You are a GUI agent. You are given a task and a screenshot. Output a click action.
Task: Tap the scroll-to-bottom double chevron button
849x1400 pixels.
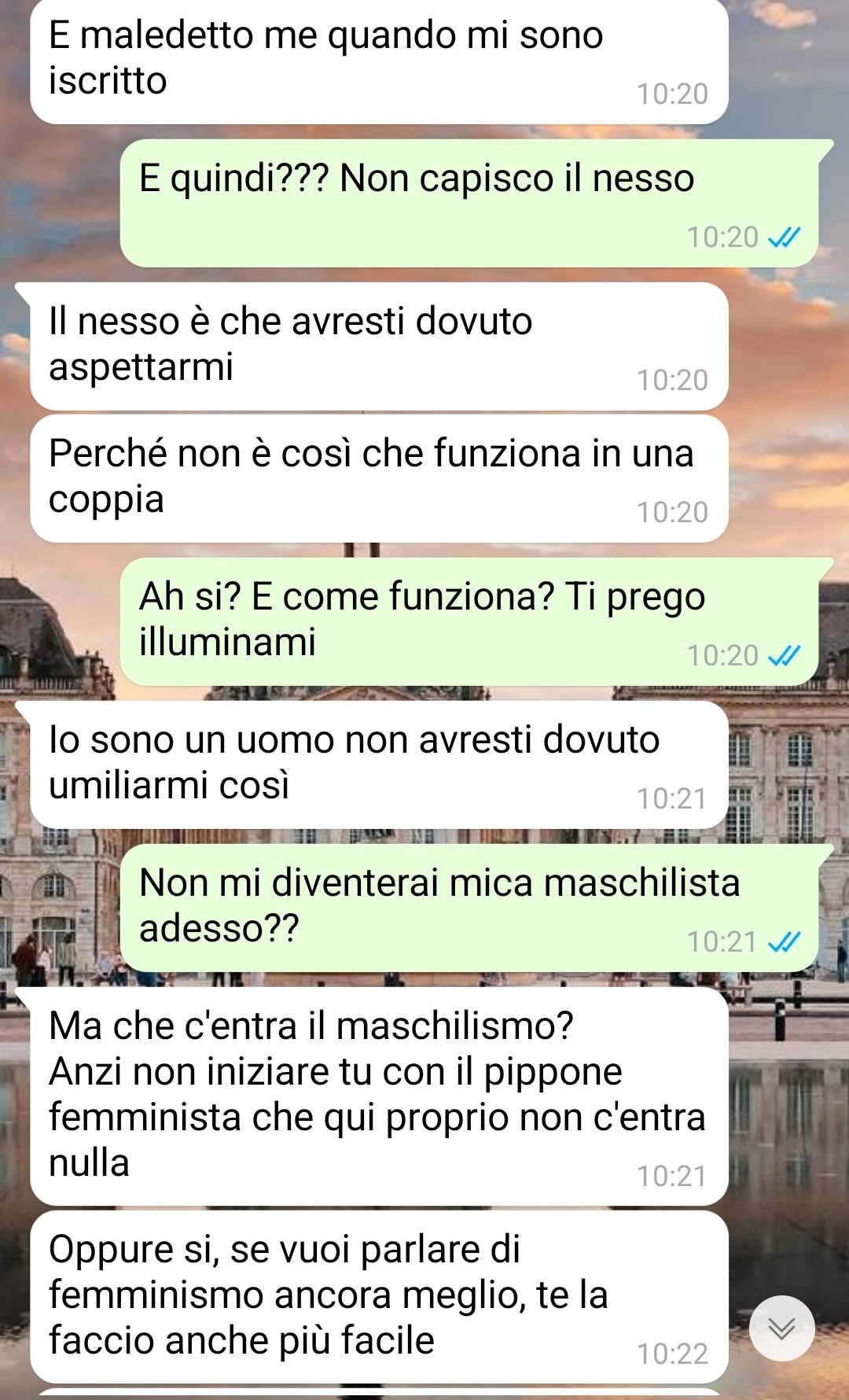781,1328
